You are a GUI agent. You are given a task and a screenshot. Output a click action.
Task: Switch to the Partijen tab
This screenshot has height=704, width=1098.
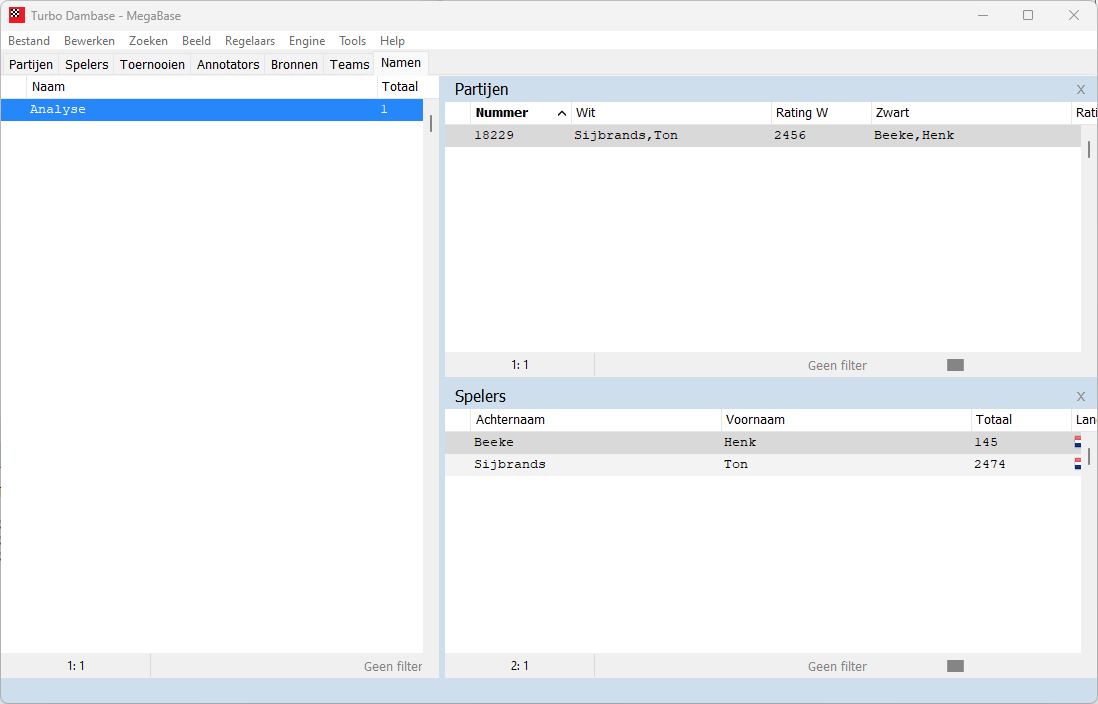(x=31, y=64)
